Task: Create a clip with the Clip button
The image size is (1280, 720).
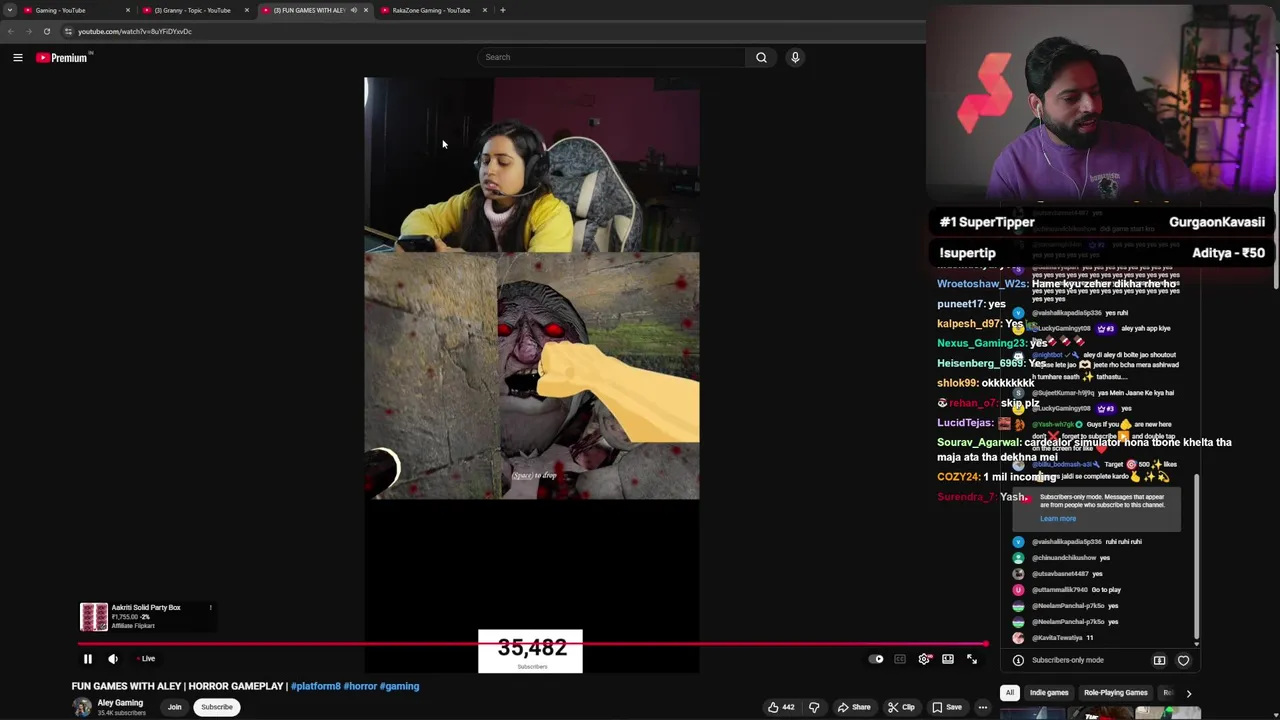Action: click(x=901, y=707)
